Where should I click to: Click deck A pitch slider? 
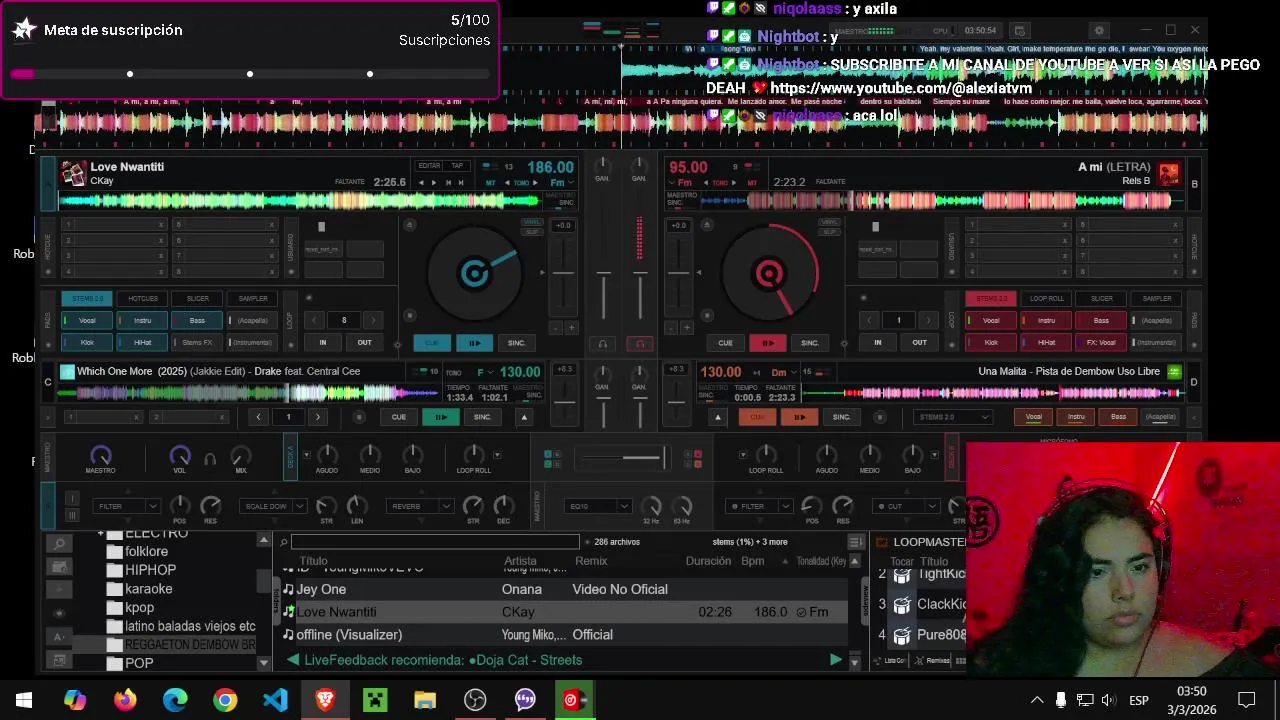(x=564, y=272)
